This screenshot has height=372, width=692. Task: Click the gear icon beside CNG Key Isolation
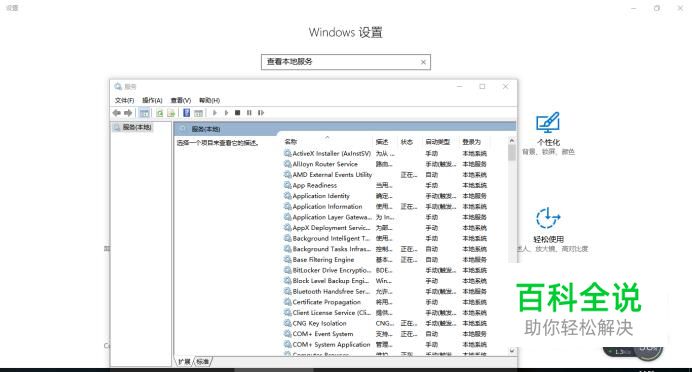(288, 323)
